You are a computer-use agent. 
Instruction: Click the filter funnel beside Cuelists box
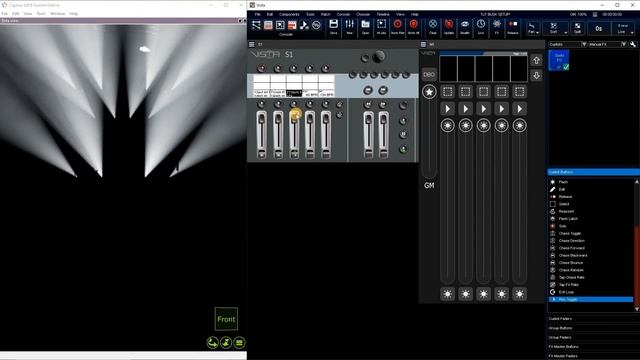(x=584, y=44)
